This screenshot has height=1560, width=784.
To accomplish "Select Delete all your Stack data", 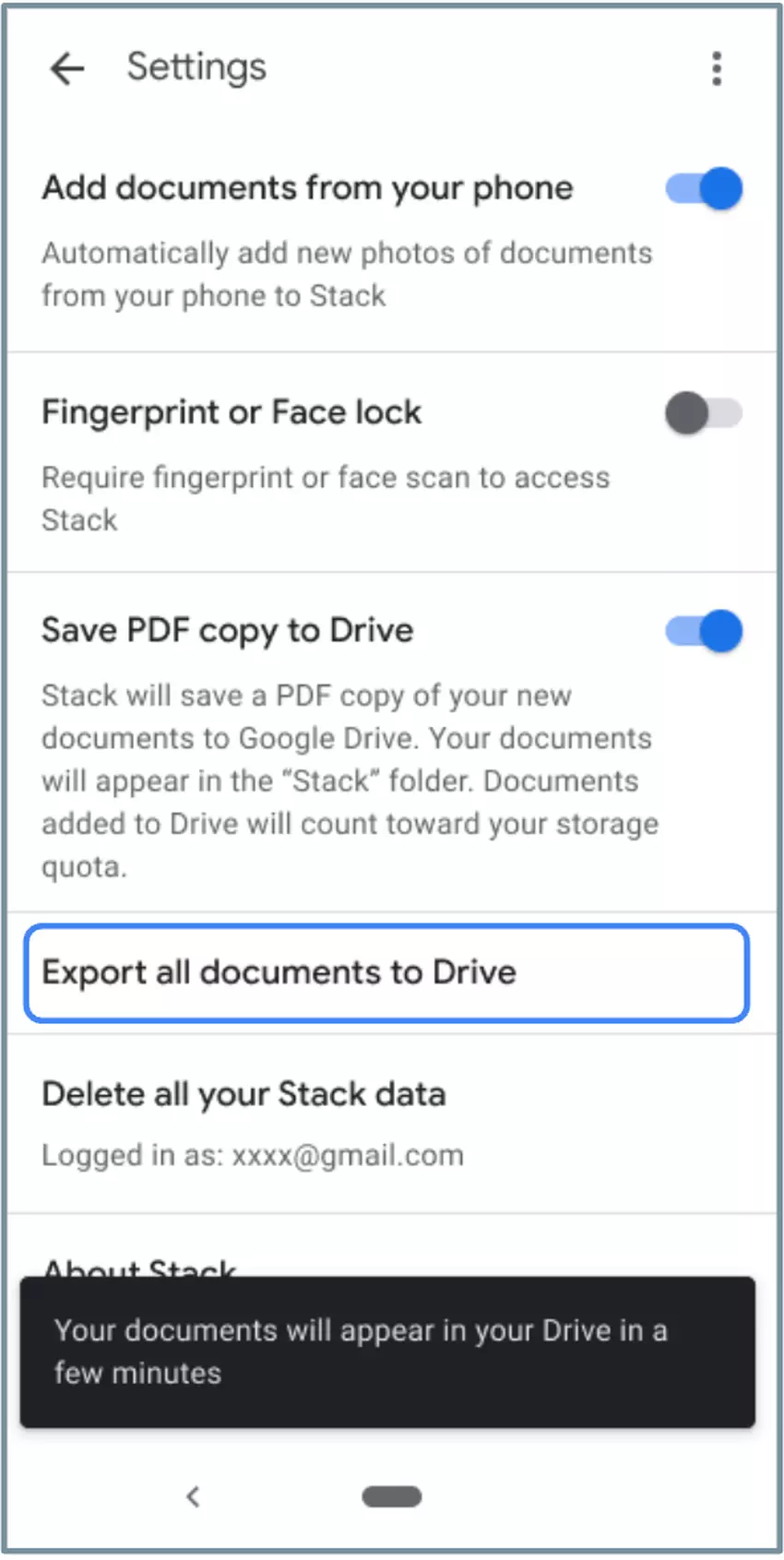I will pyautogui.click(x=244, y=1095).
